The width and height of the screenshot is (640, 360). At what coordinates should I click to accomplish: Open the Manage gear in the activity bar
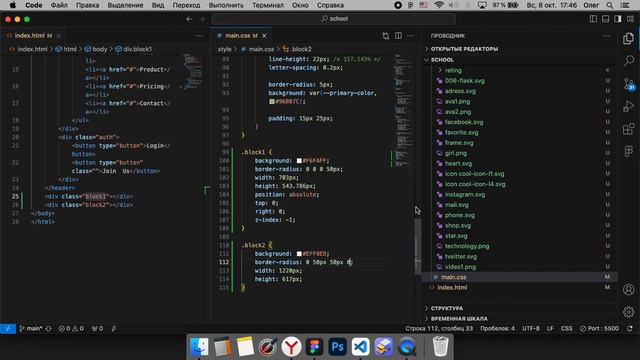pyautogui.click(x=629, y=312)
